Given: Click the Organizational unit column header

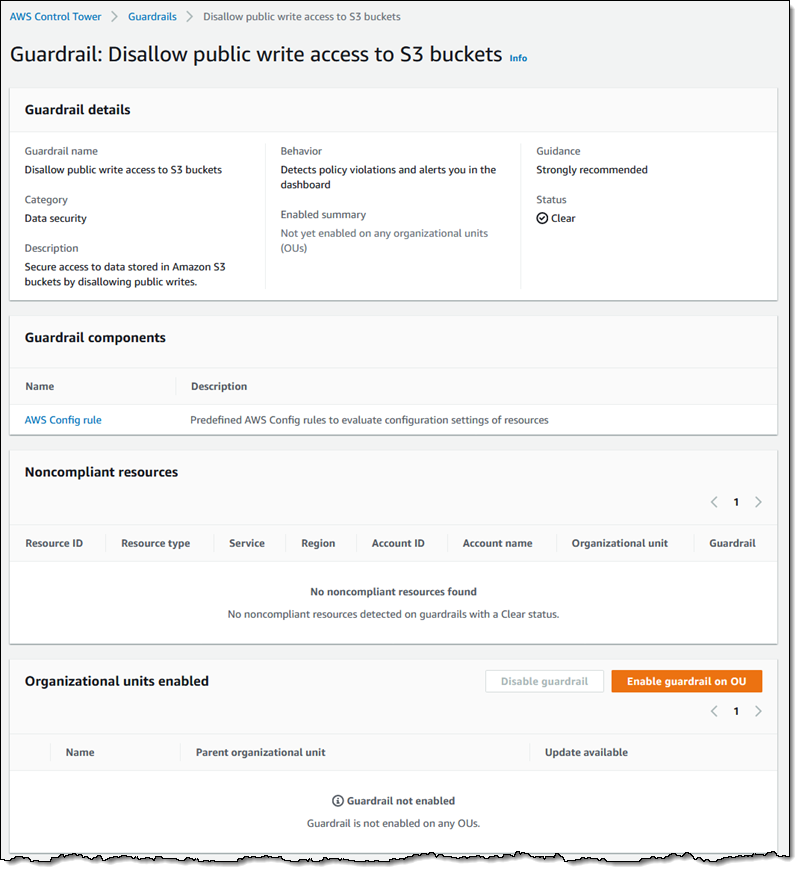Looking at the screenshot, I should 619,543.
